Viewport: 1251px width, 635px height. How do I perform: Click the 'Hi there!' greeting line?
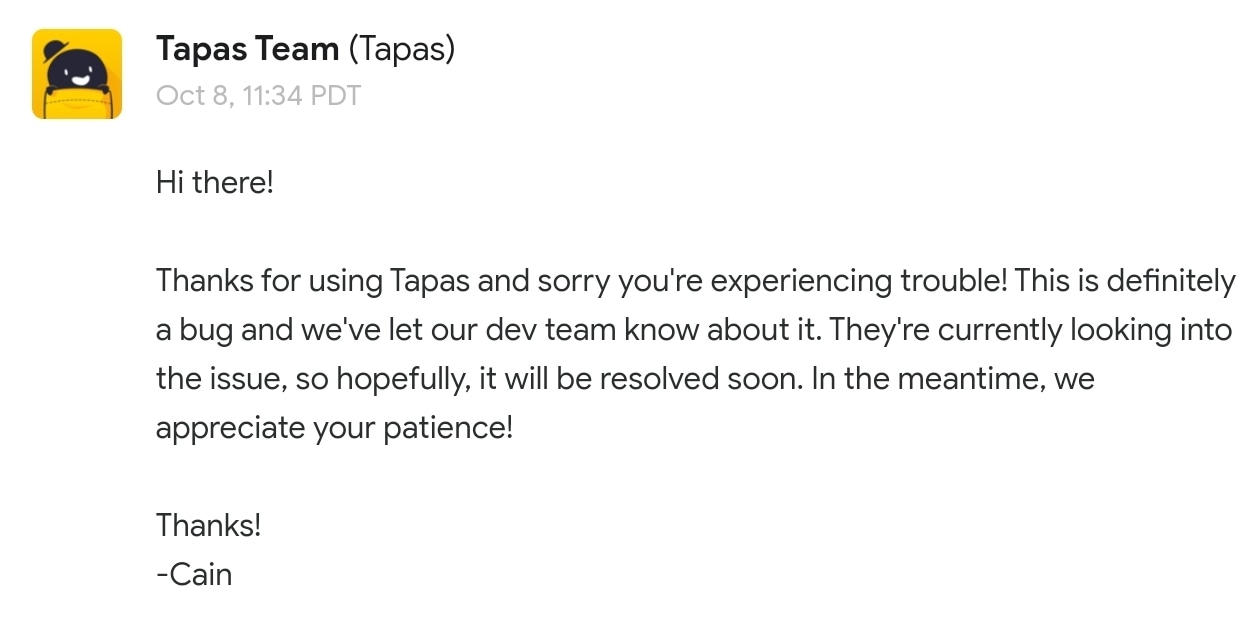pyautogui.click(x=214, y=183)
